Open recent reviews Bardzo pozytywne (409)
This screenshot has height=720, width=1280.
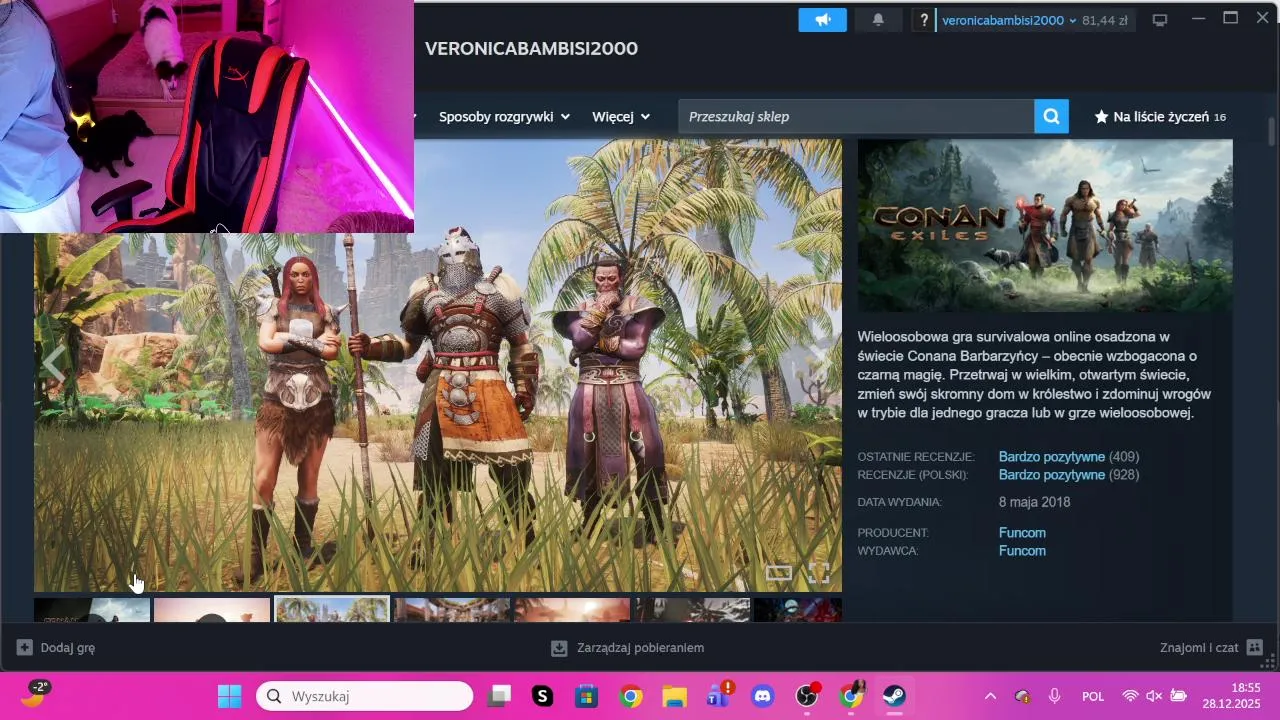(1068, 457)
